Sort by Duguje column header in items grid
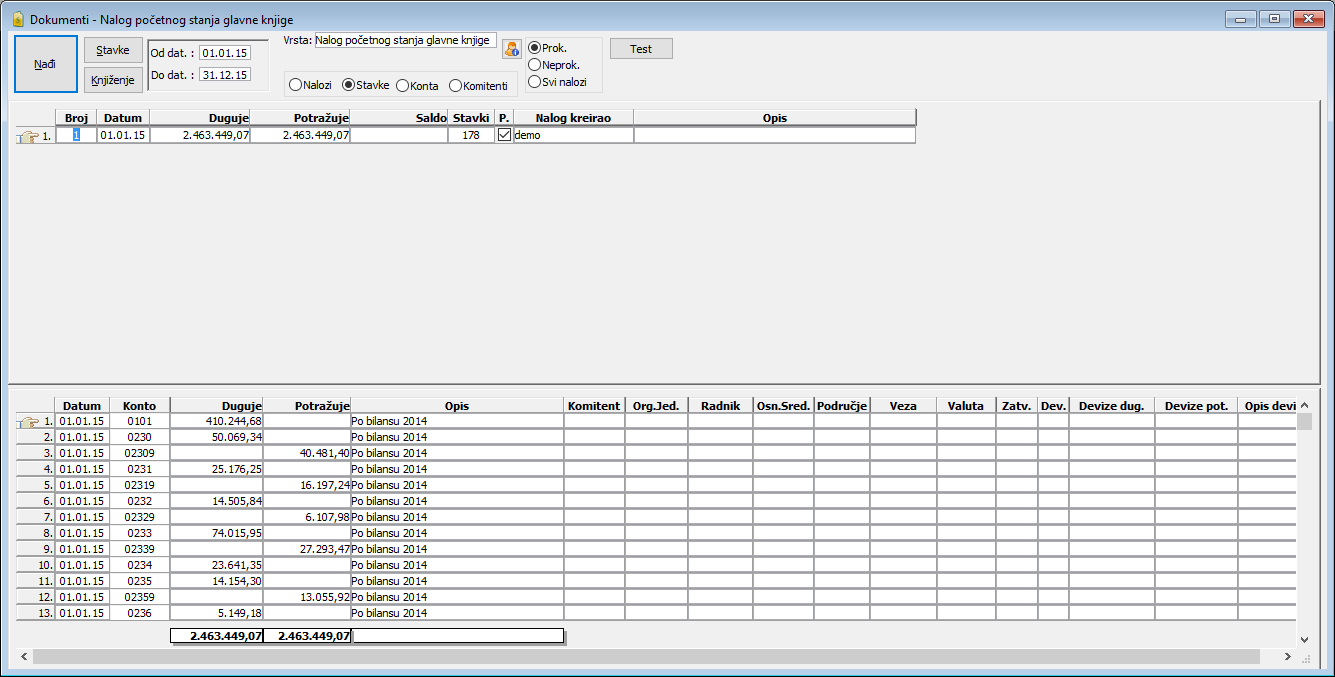The width and height of the screenshot is (1335, 677). point(217,406)
